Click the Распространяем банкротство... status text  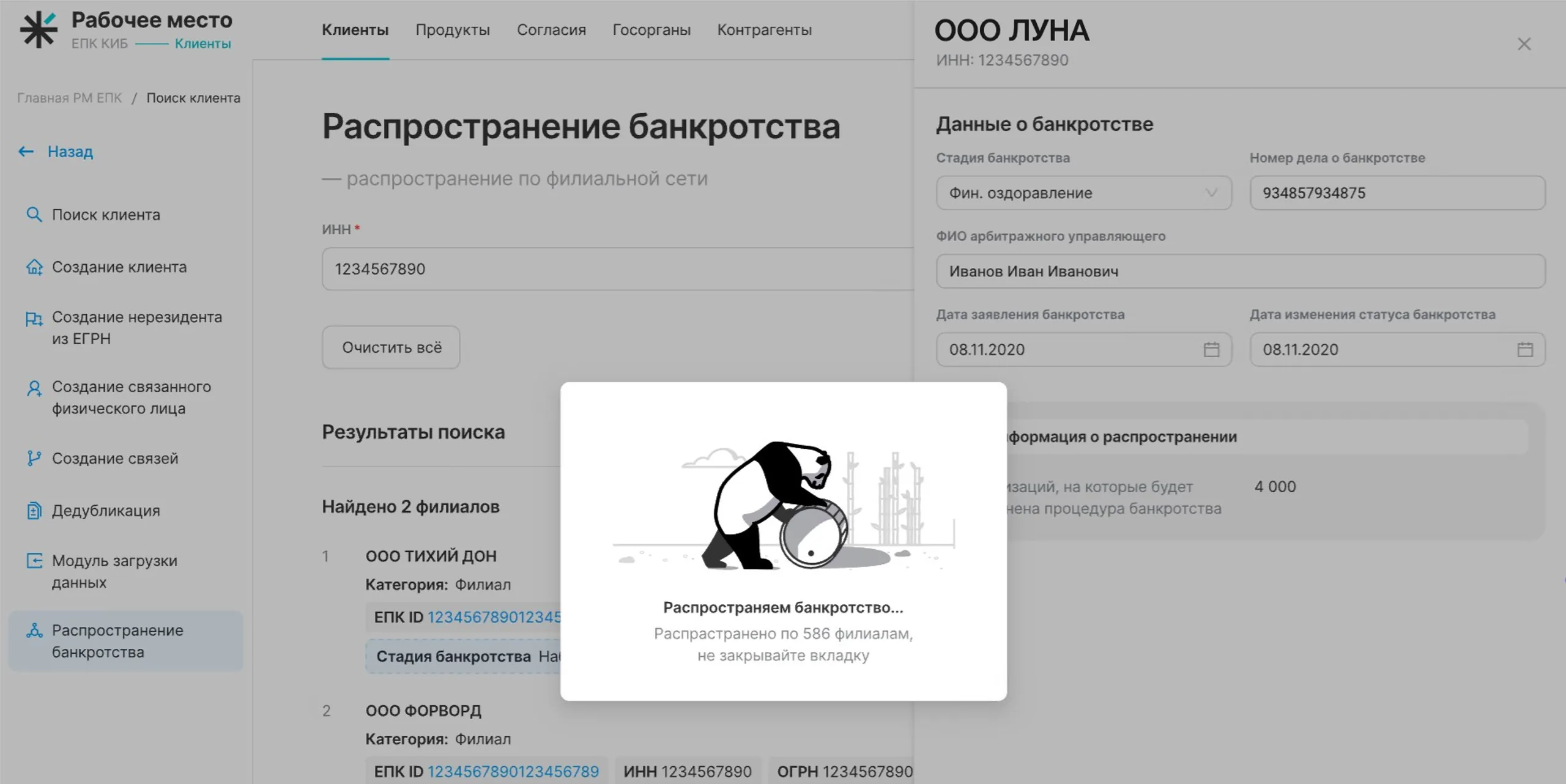pyautogui.click(x=783, y=607)
